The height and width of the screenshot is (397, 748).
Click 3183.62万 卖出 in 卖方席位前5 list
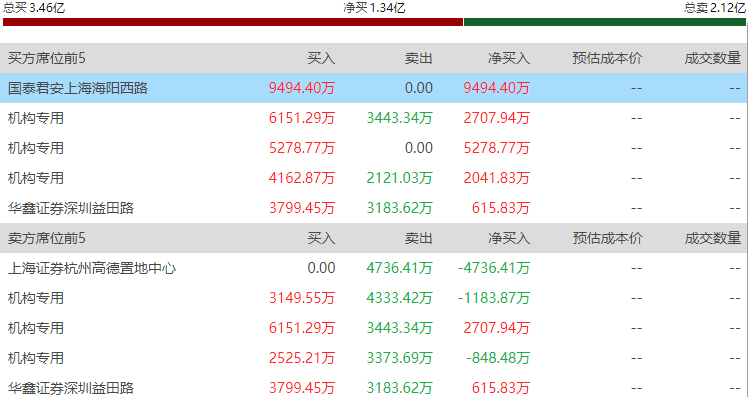(399, 388)
